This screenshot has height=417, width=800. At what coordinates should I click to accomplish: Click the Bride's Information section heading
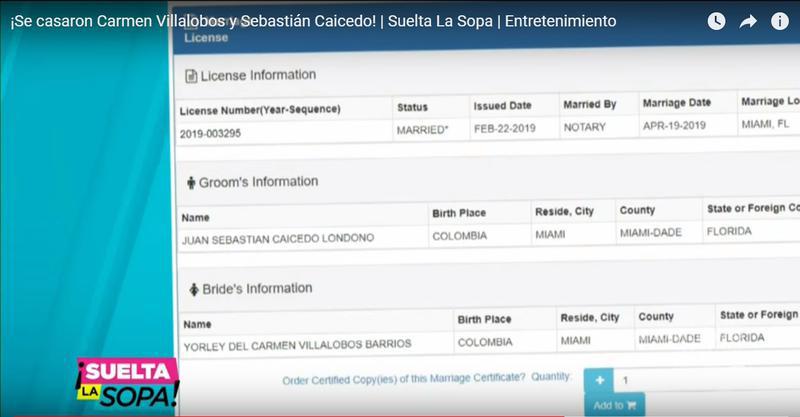pyautogui.click(x=257, y=289)
